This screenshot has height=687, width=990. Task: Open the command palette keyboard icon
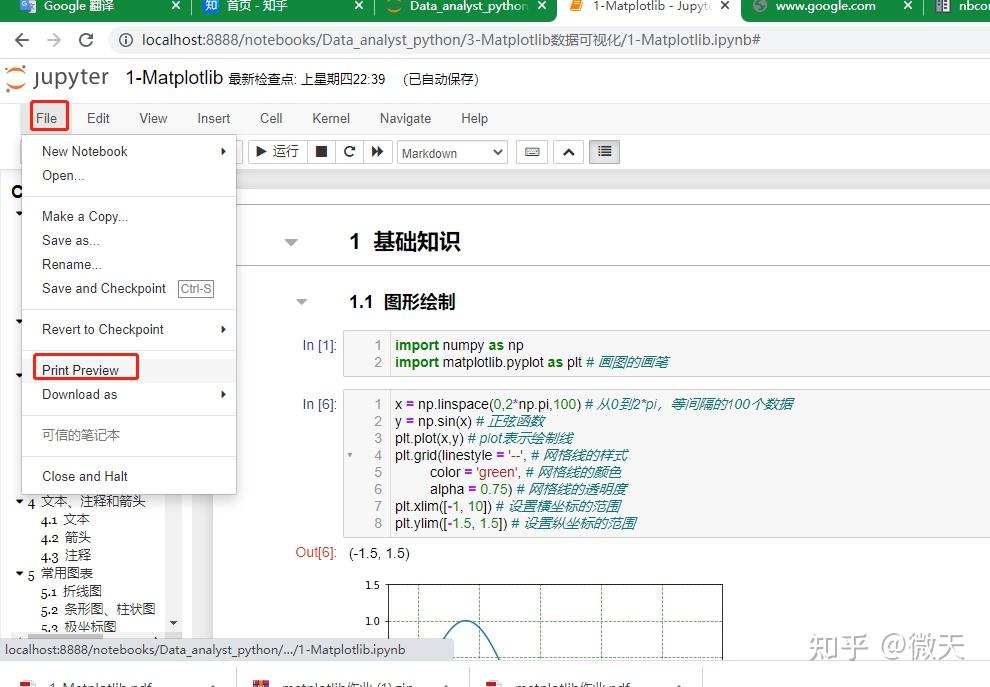click(x=531, y=151)
